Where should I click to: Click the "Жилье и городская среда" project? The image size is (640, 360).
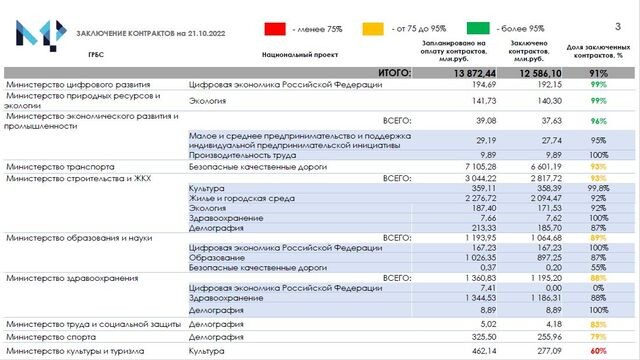(242, 199)
